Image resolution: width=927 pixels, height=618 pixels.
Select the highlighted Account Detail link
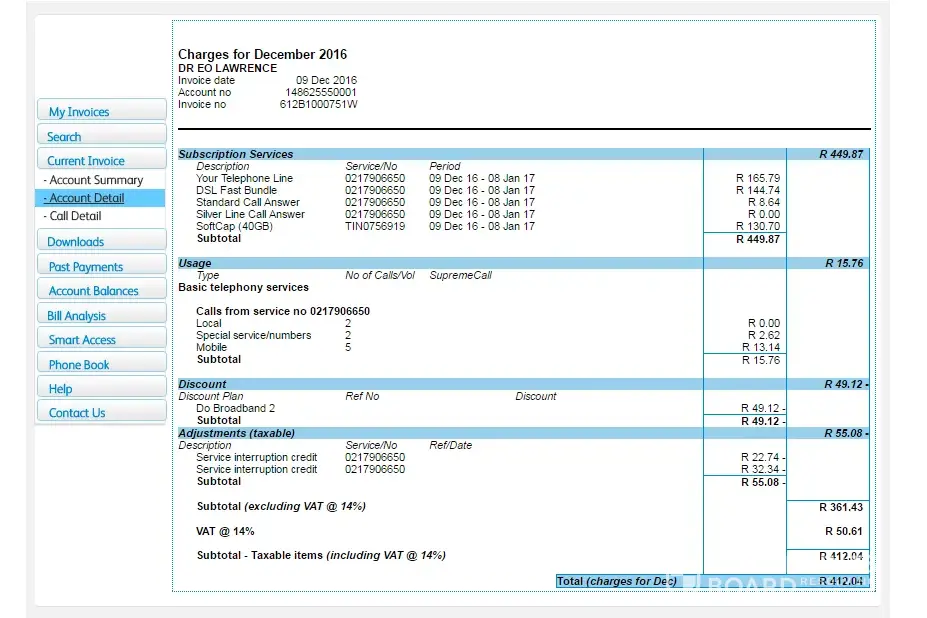86,198
